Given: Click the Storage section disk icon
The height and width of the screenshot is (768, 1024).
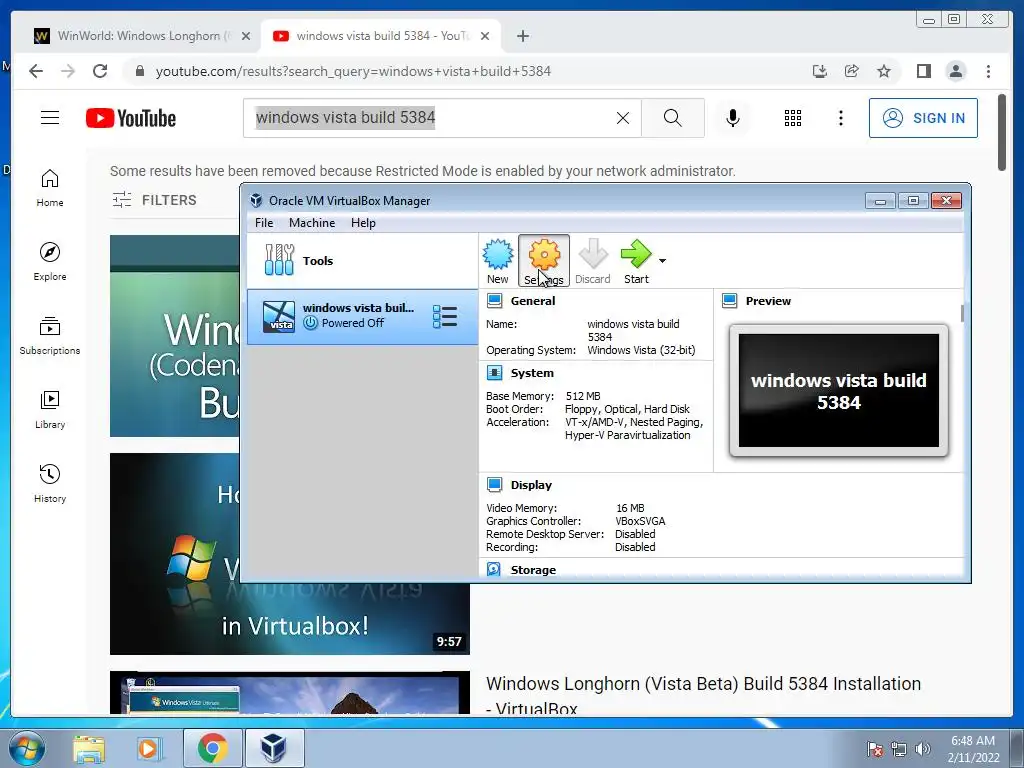Looking at the screenshot, I should pyautogui.click(x=494, y=569).
